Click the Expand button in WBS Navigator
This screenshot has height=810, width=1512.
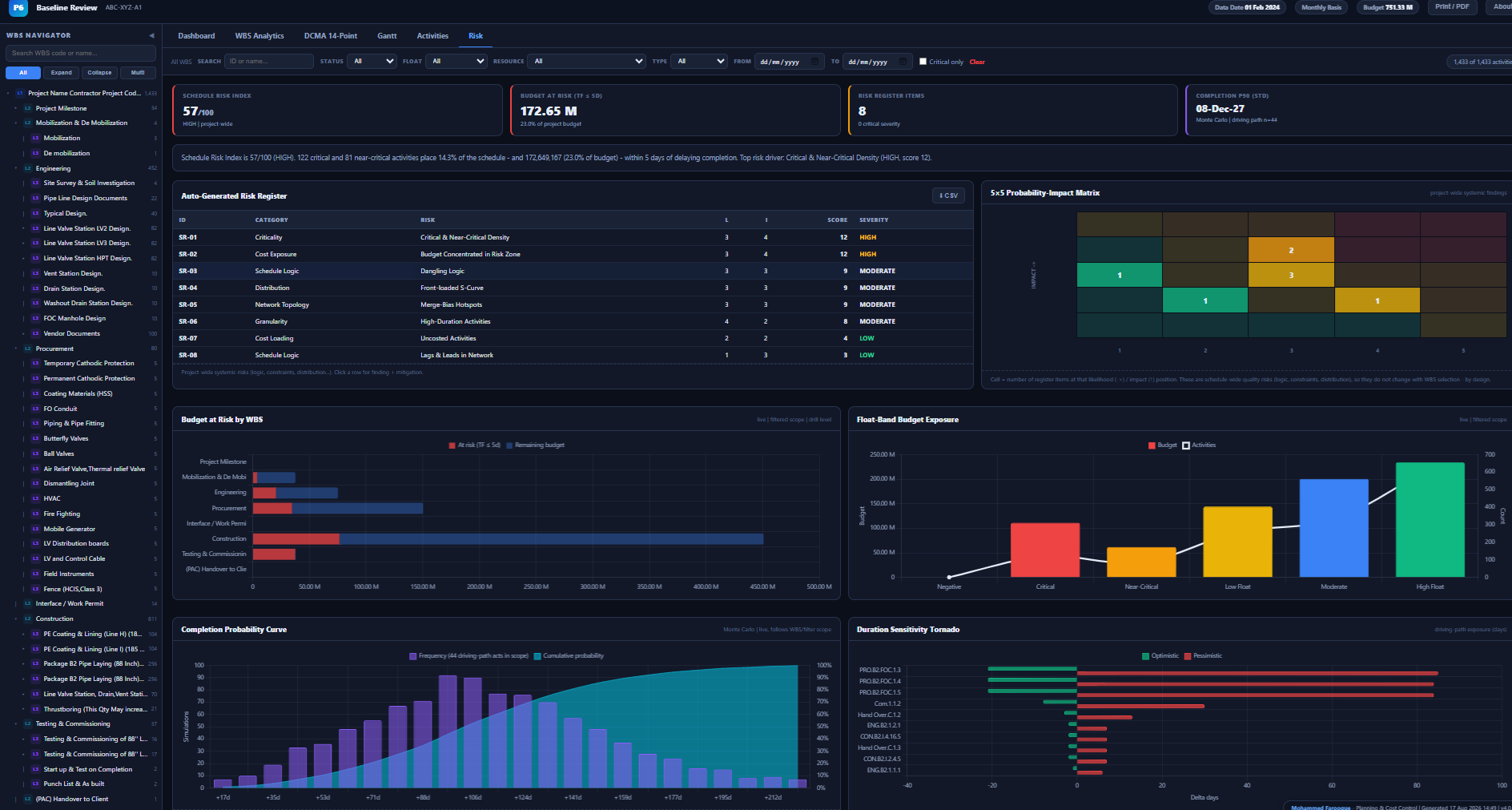[62, 73]
